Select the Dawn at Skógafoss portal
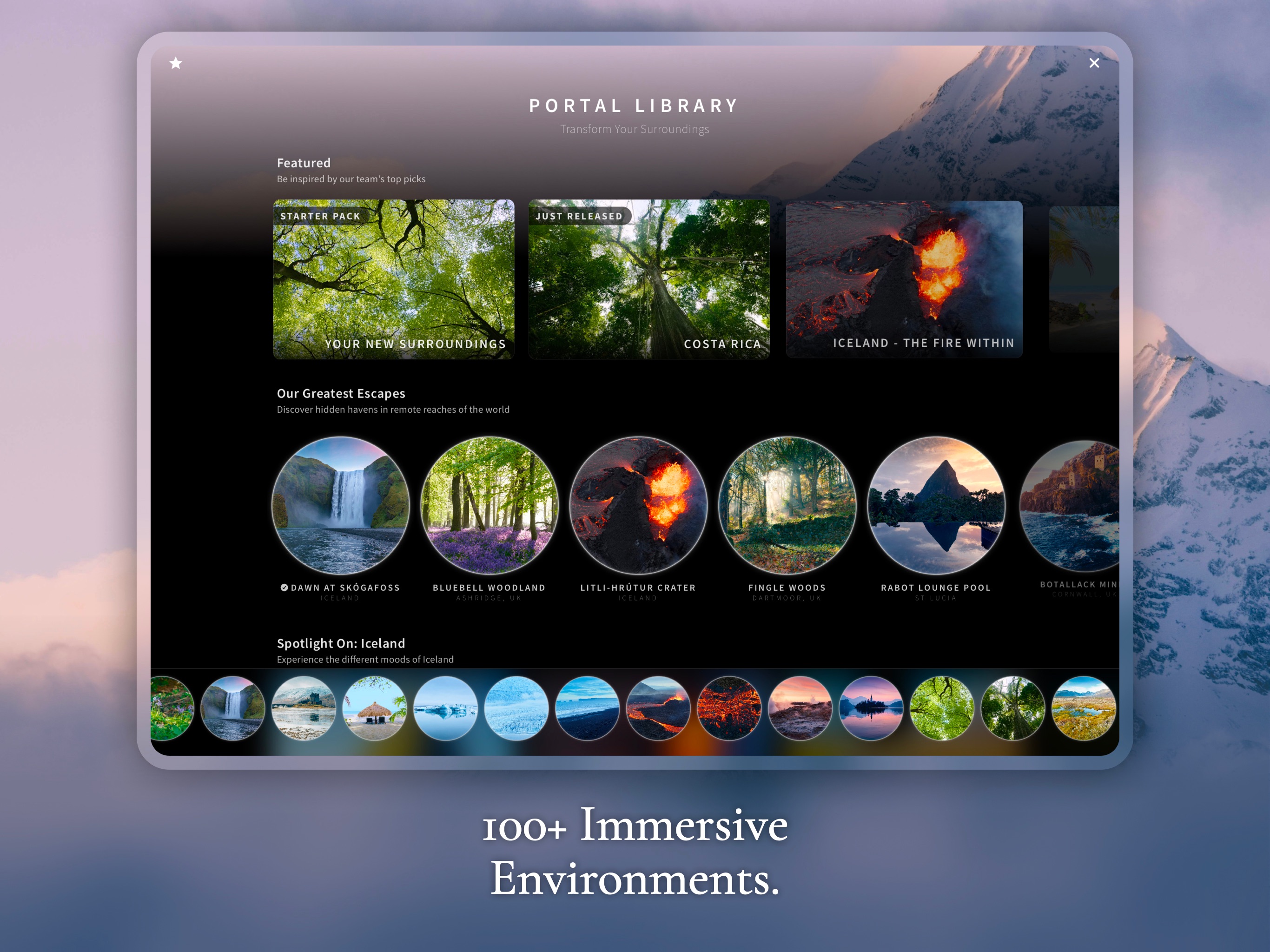 pos(340,505)
